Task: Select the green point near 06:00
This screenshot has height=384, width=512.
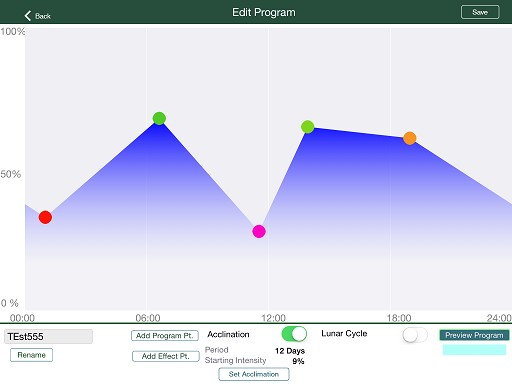Action: point(159,118)
